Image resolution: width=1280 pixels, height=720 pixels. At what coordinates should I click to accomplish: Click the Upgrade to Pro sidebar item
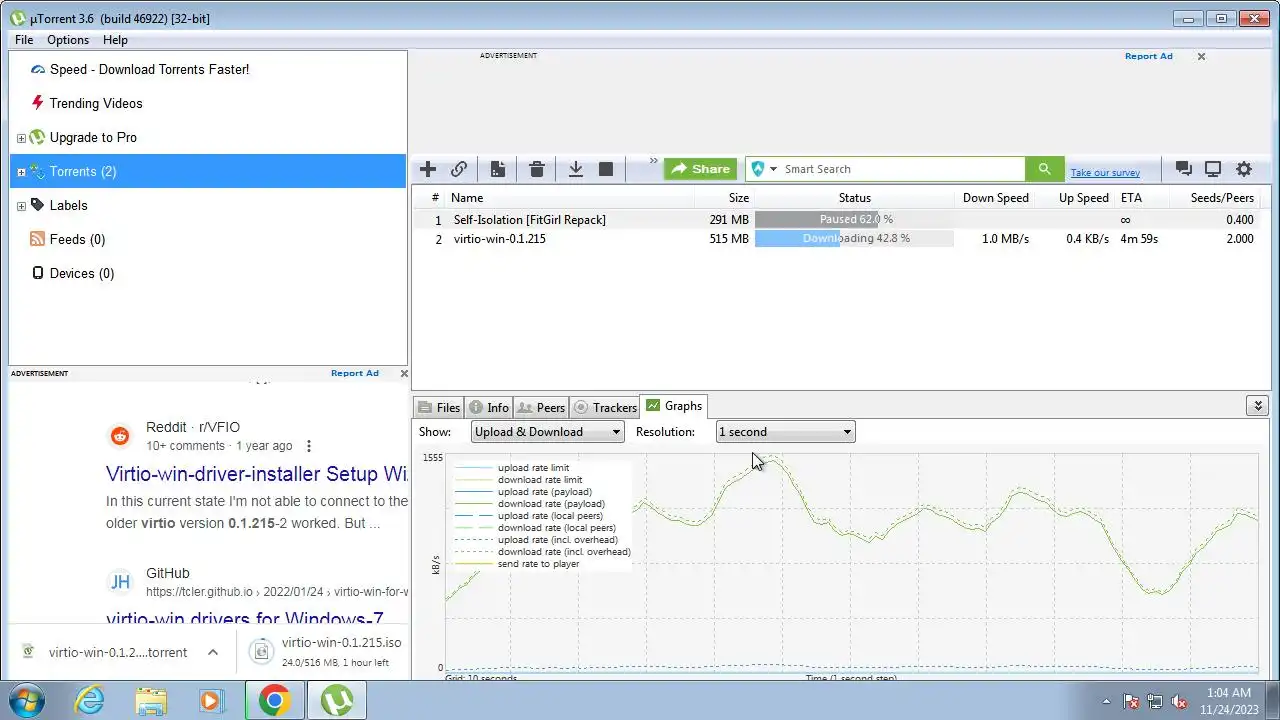pos(93,137)
